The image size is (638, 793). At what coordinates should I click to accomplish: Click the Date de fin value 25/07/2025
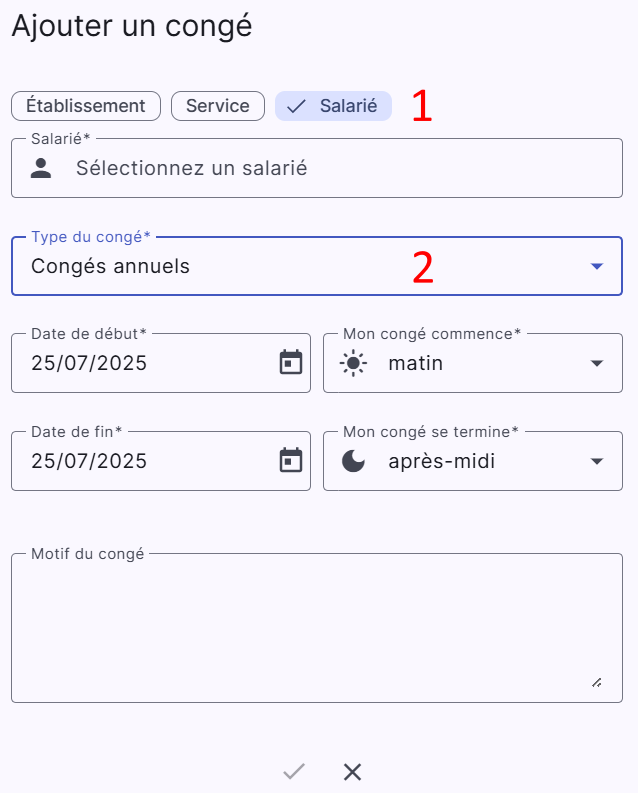89,461
